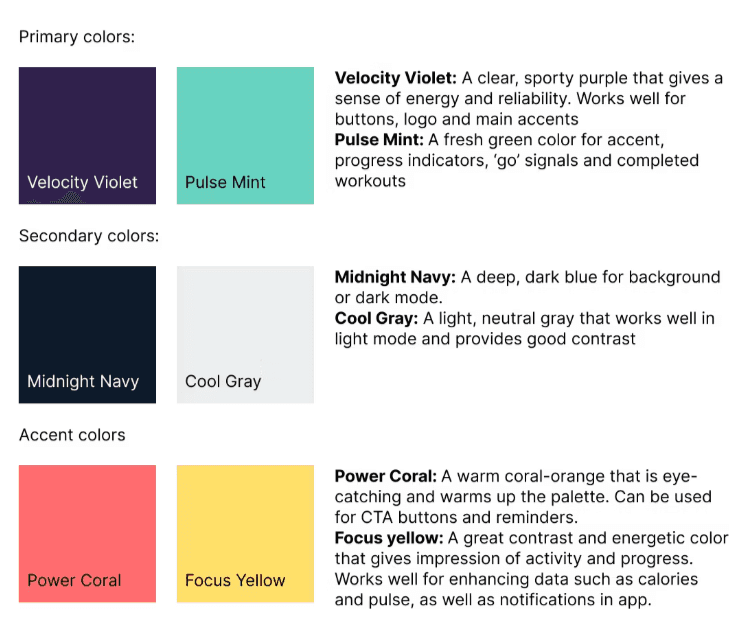This screenshot has width=740, height=624.
Task: Click the Secondary colors heading
Action: pos(89,236)
